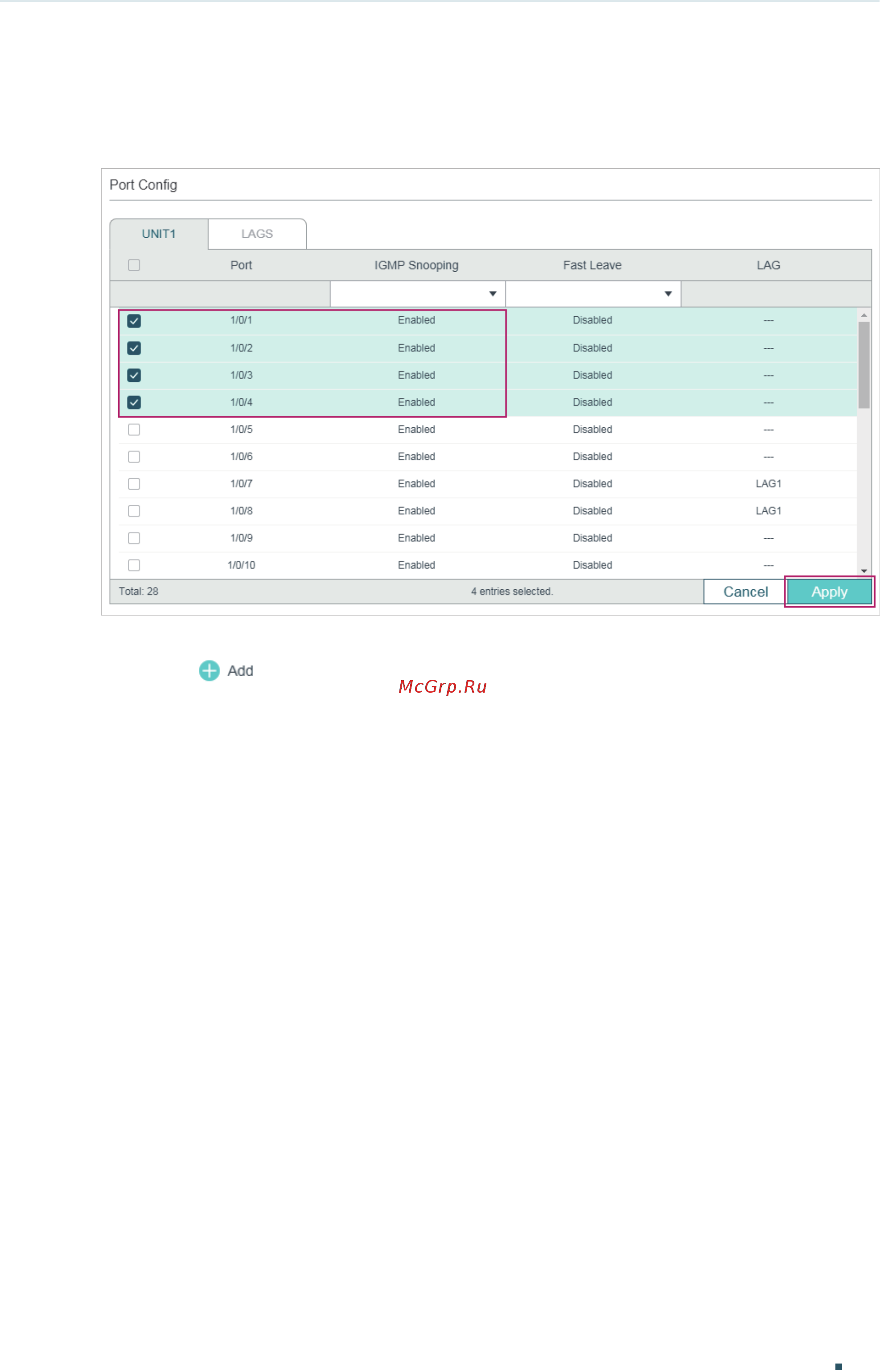Switch to the UNIT1 tab
The width and height of the screenshot is (880, 1372).
(x=159, y=234)
